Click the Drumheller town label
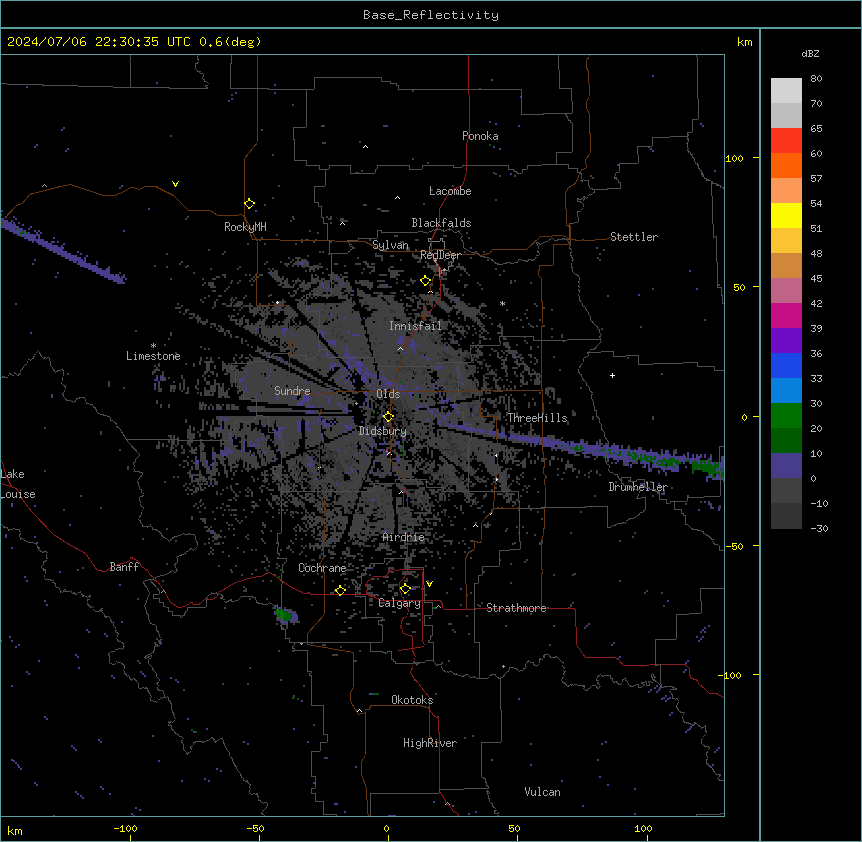 (638, 487)
